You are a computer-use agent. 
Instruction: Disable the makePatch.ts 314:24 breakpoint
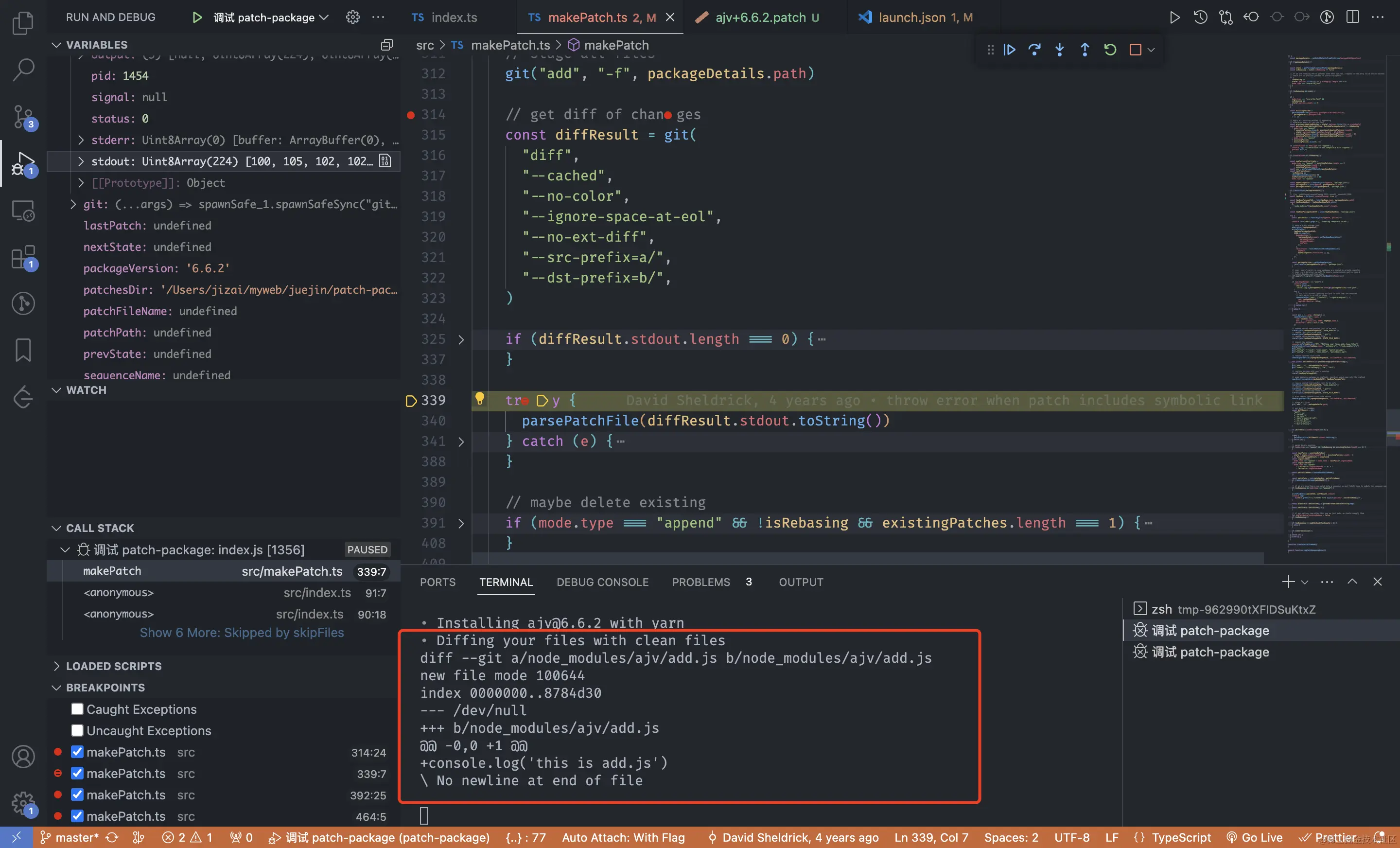point(77,752)
